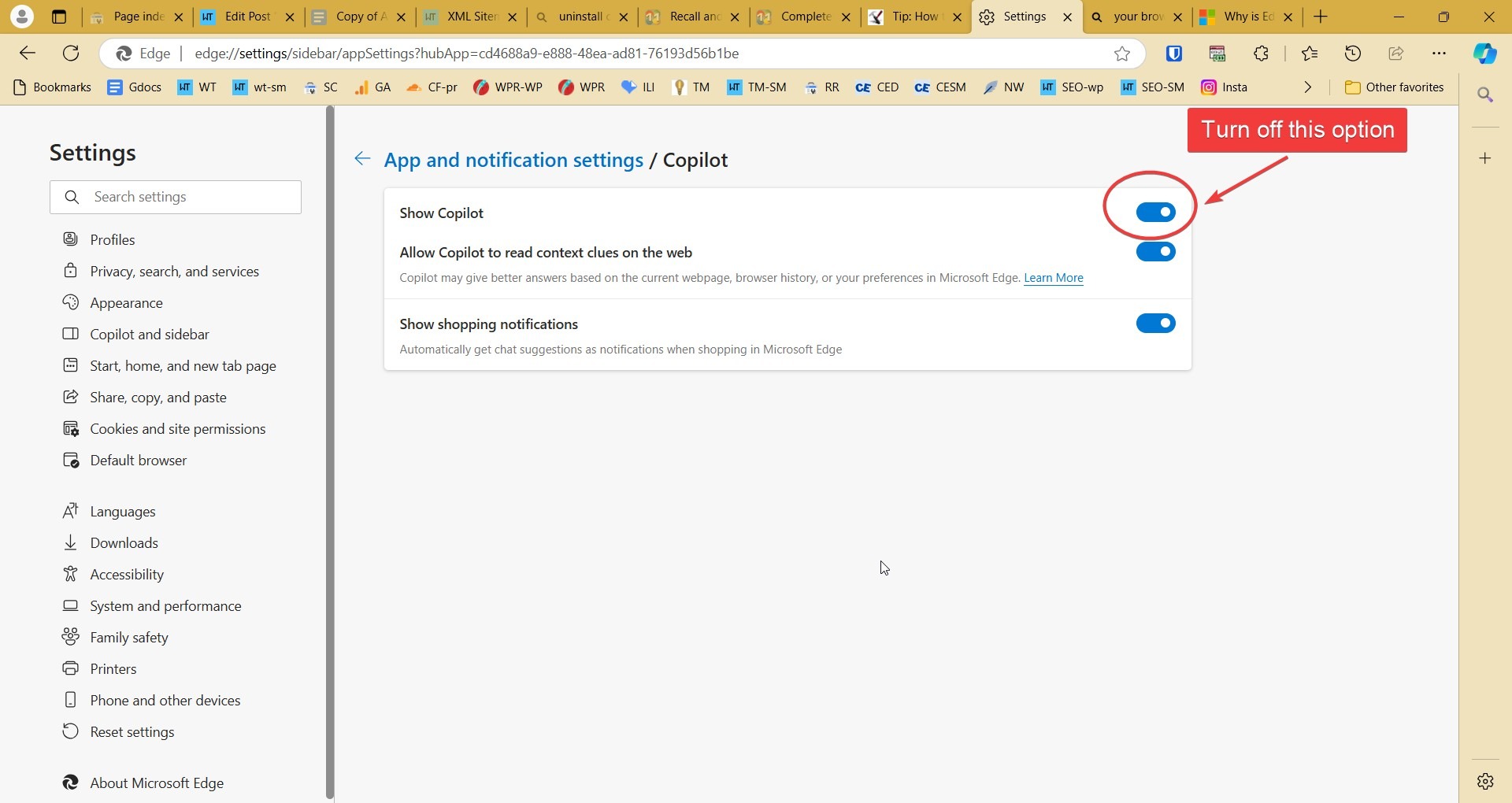
Task: Open Downloads settings
Action: click(x=124, y=542)
